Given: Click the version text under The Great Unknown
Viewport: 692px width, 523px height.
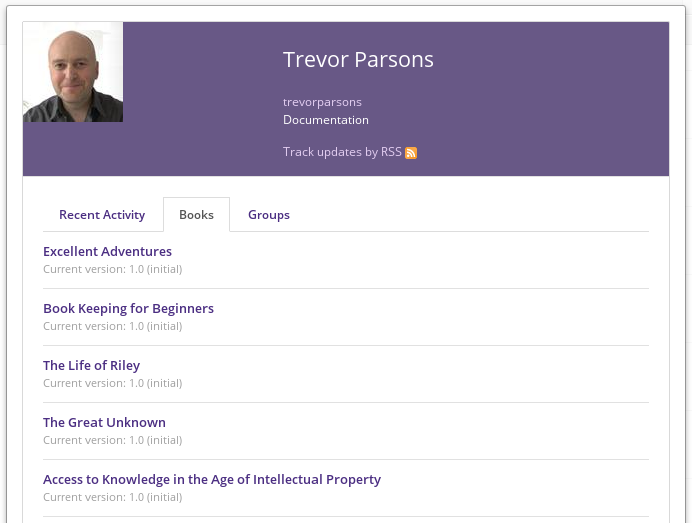Looking at the screenshot, I should click(113, 440).
